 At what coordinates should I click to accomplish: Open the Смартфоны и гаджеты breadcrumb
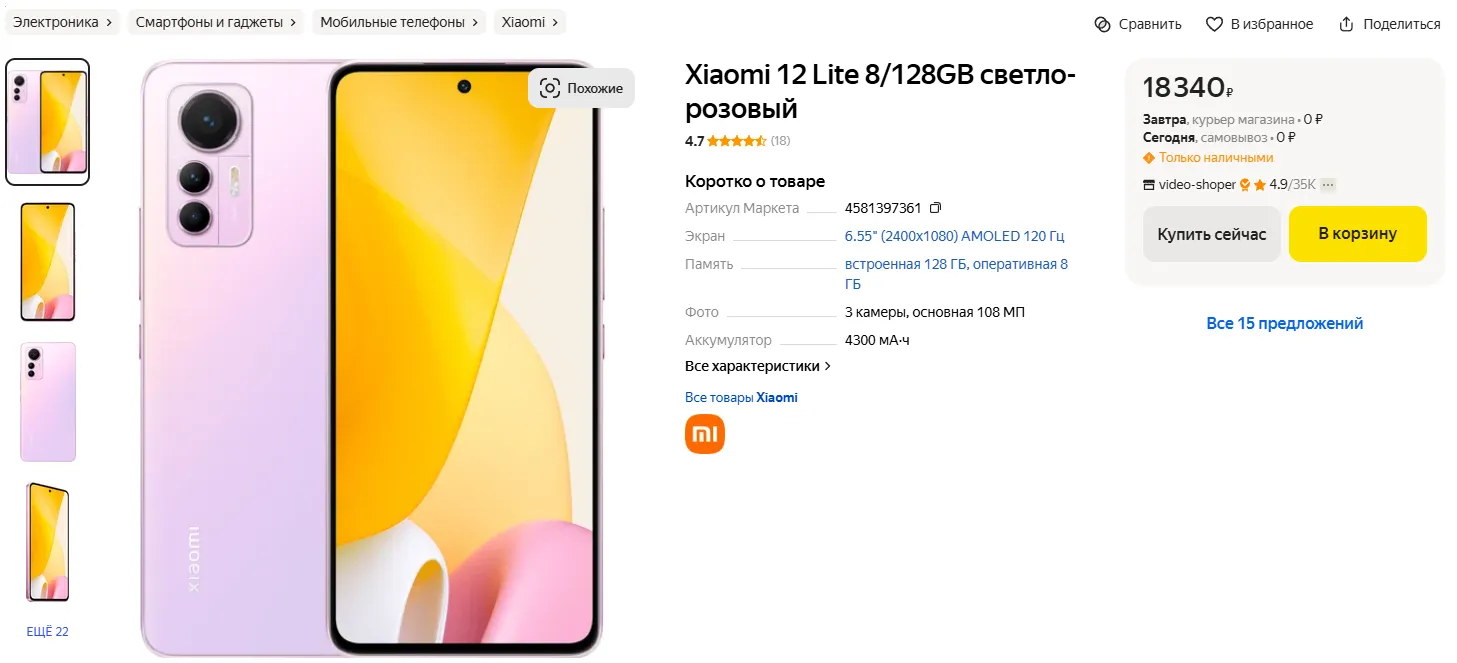tap(216, 22)
